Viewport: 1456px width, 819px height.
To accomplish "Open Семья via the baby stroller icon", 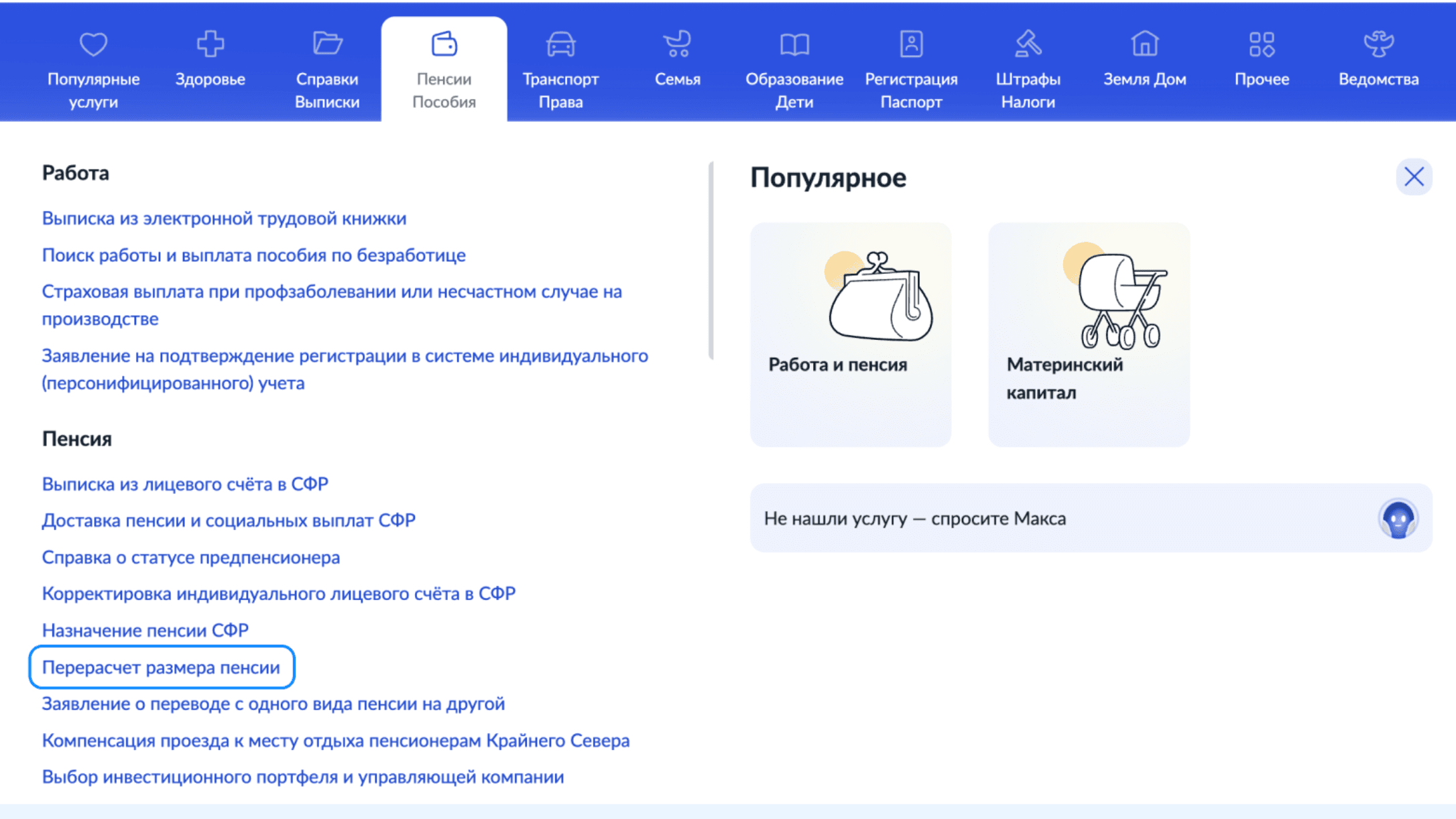I will (677, 44).
